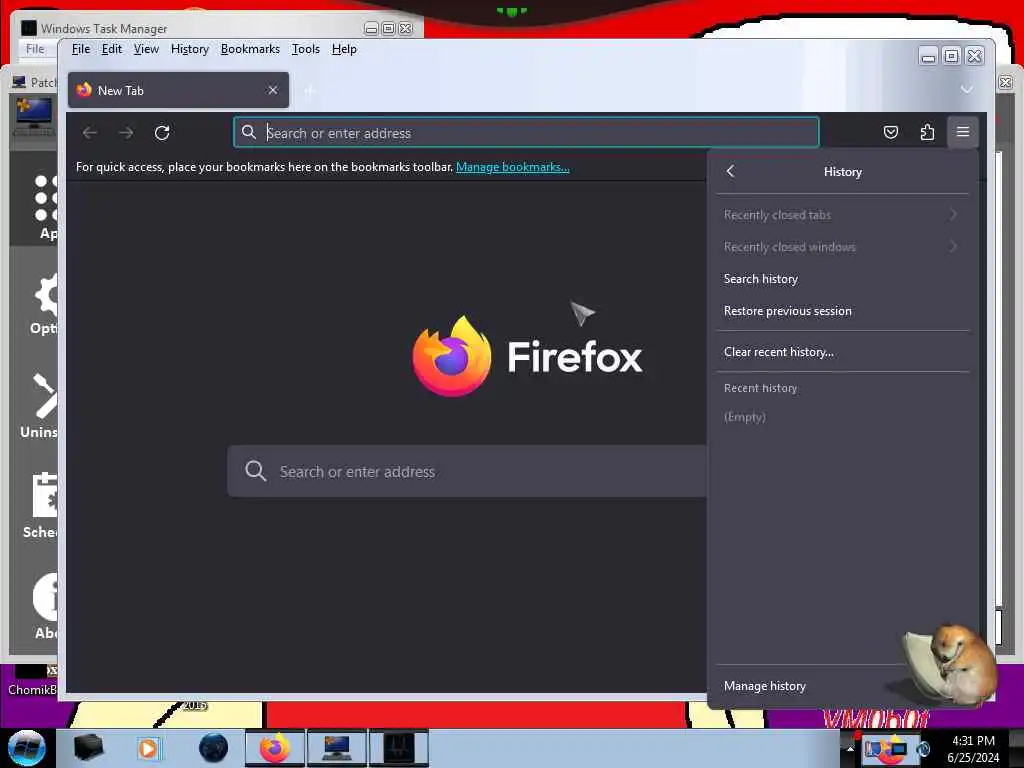Open the globe browser taskbar icon
The width and height of the screenshot is (1024, 768).
(x=213, y=748)
